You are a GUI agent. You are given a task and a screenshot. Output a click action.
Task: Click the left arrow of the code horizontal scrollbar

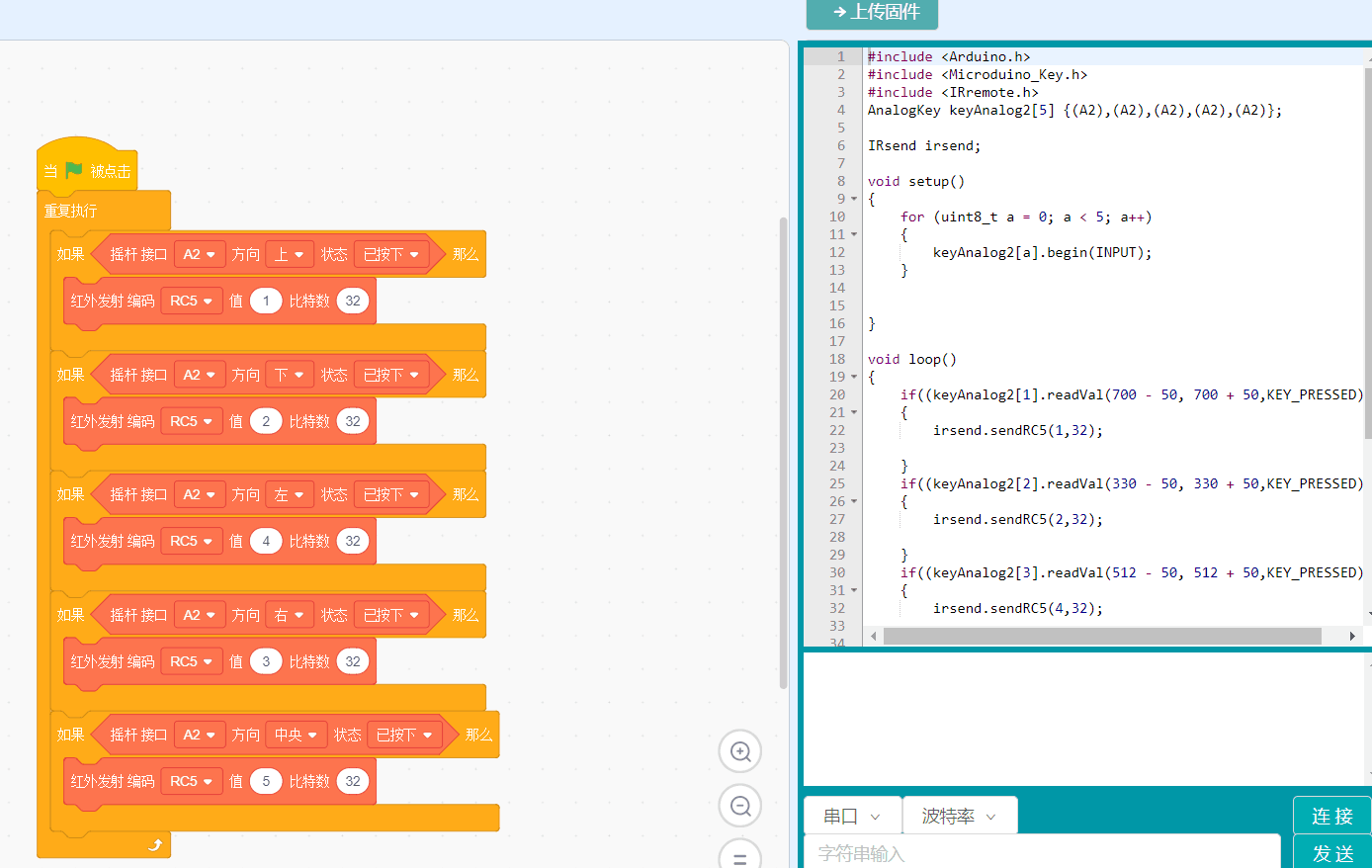[873, 636]
